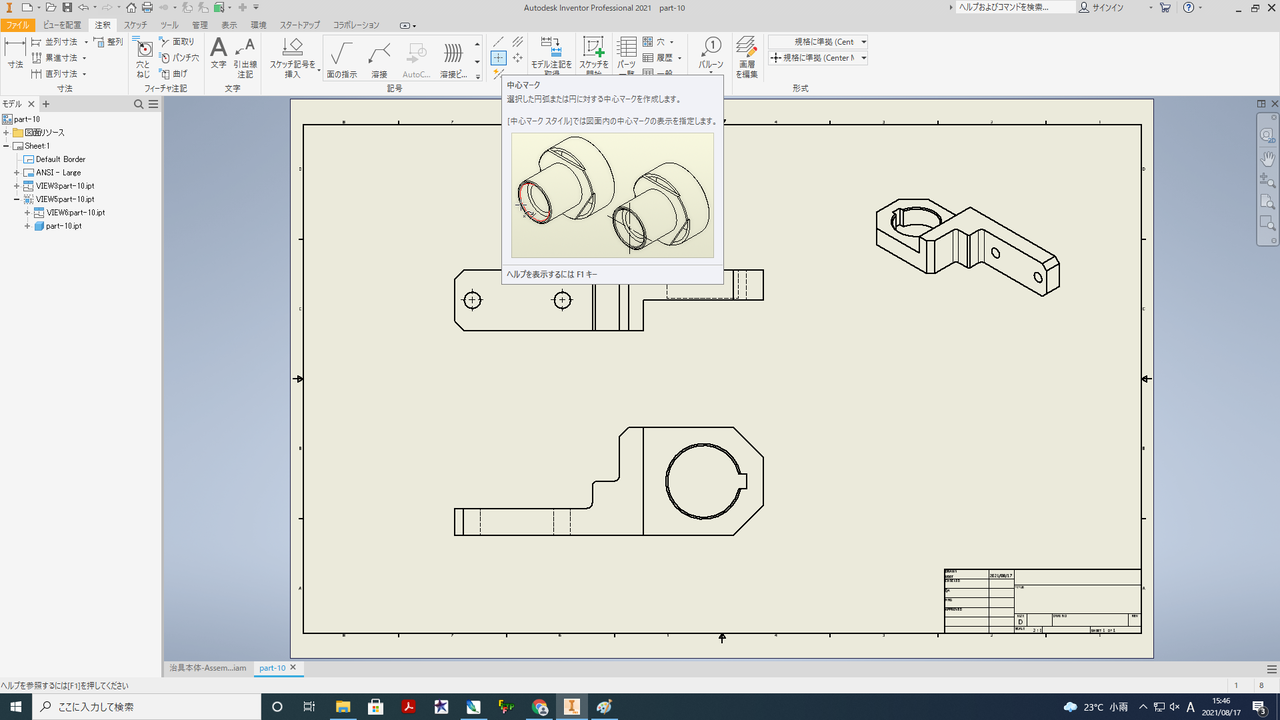The image size is (1280, 720).
Task: Switch to 表示 ribbon tab
Action: coord(229,24)
